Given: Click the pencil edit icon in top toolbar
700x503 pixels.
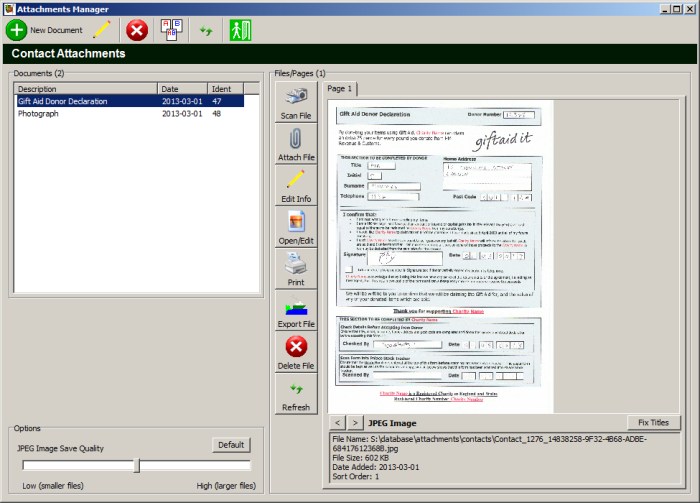Looking at the screenshot, I should [x=102, y=30].
